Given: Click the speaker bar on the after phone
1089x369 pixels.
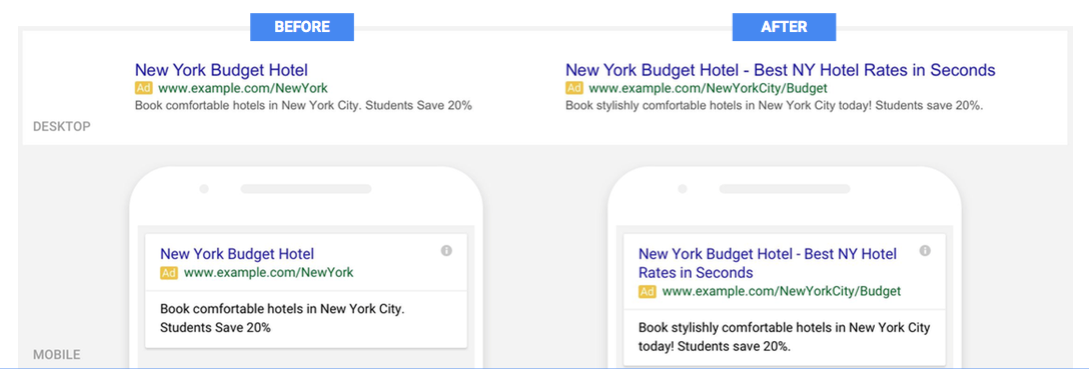Looking at the screenshot, I should click(784, 189).
